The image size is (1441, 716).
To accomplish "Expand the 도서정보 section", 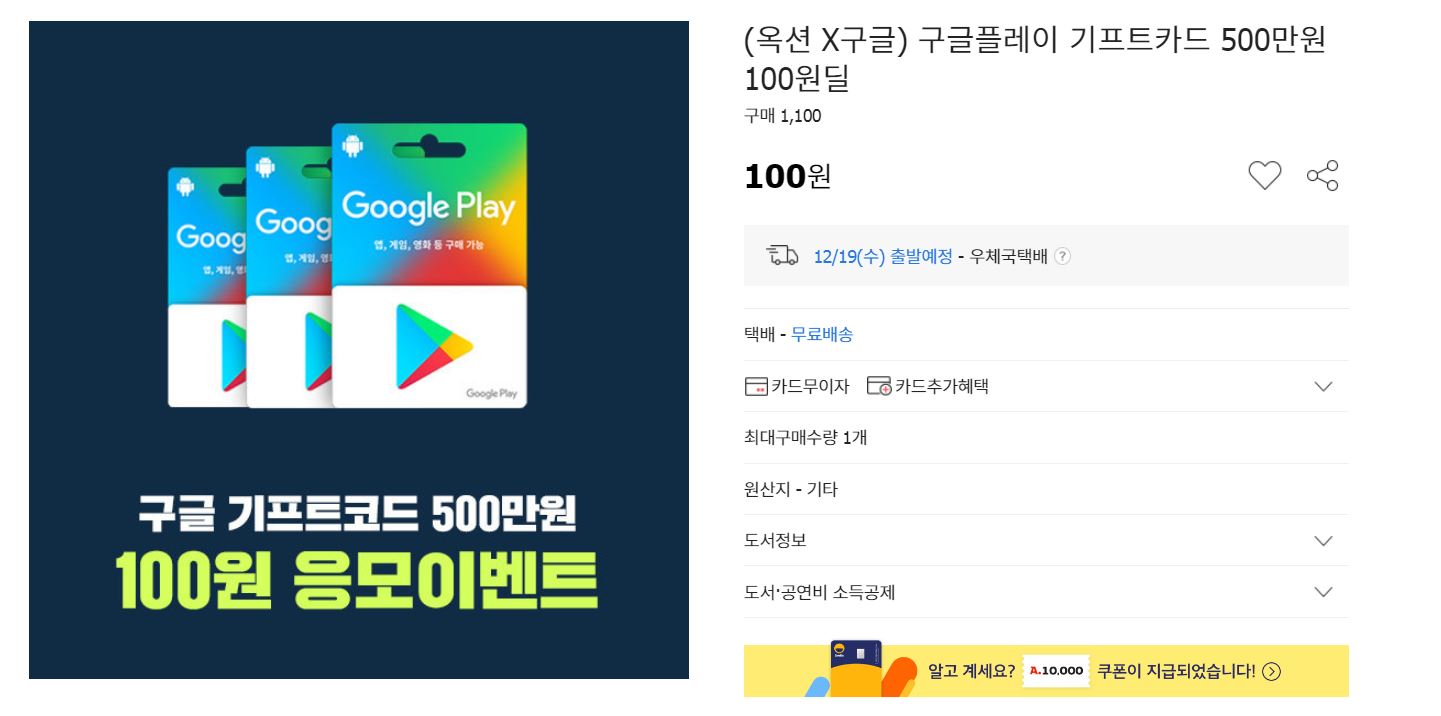I will point(1323,541).
